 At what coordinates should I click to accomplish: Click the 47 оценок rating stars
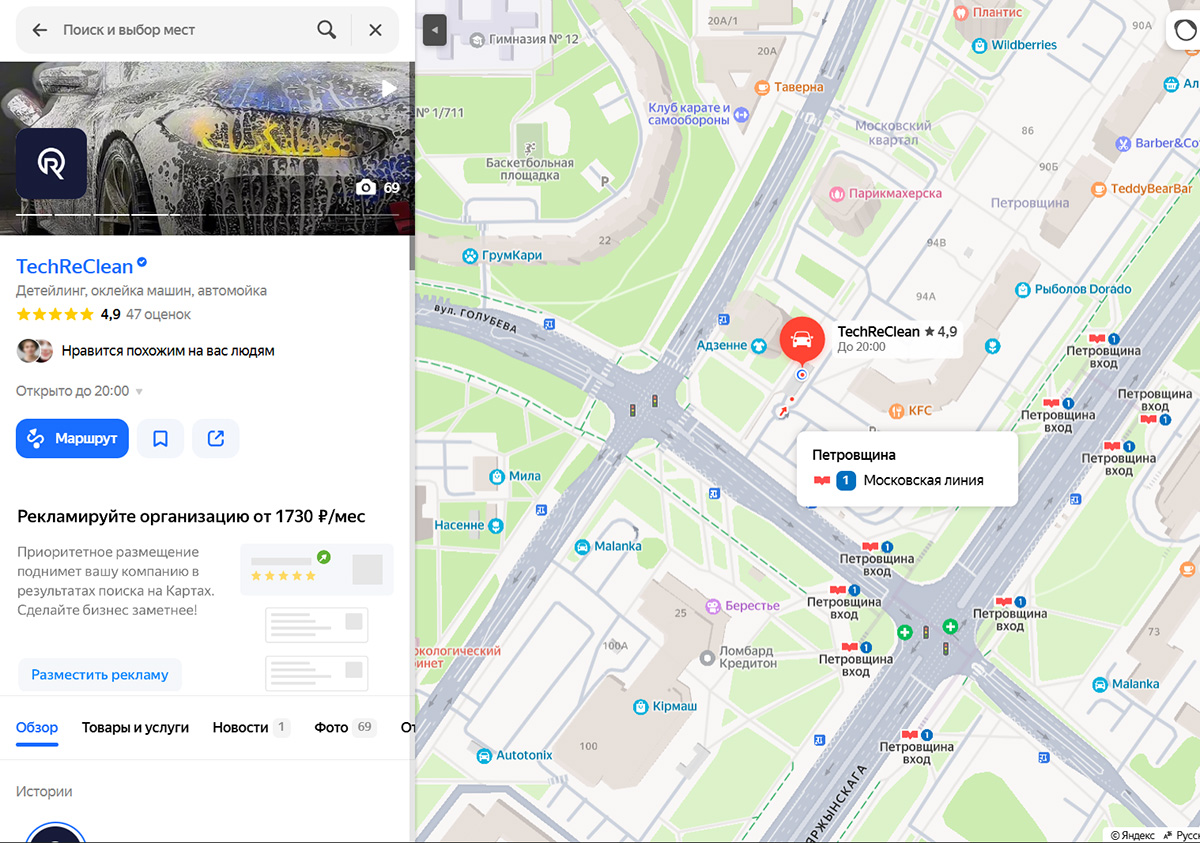tap(55, 314)
